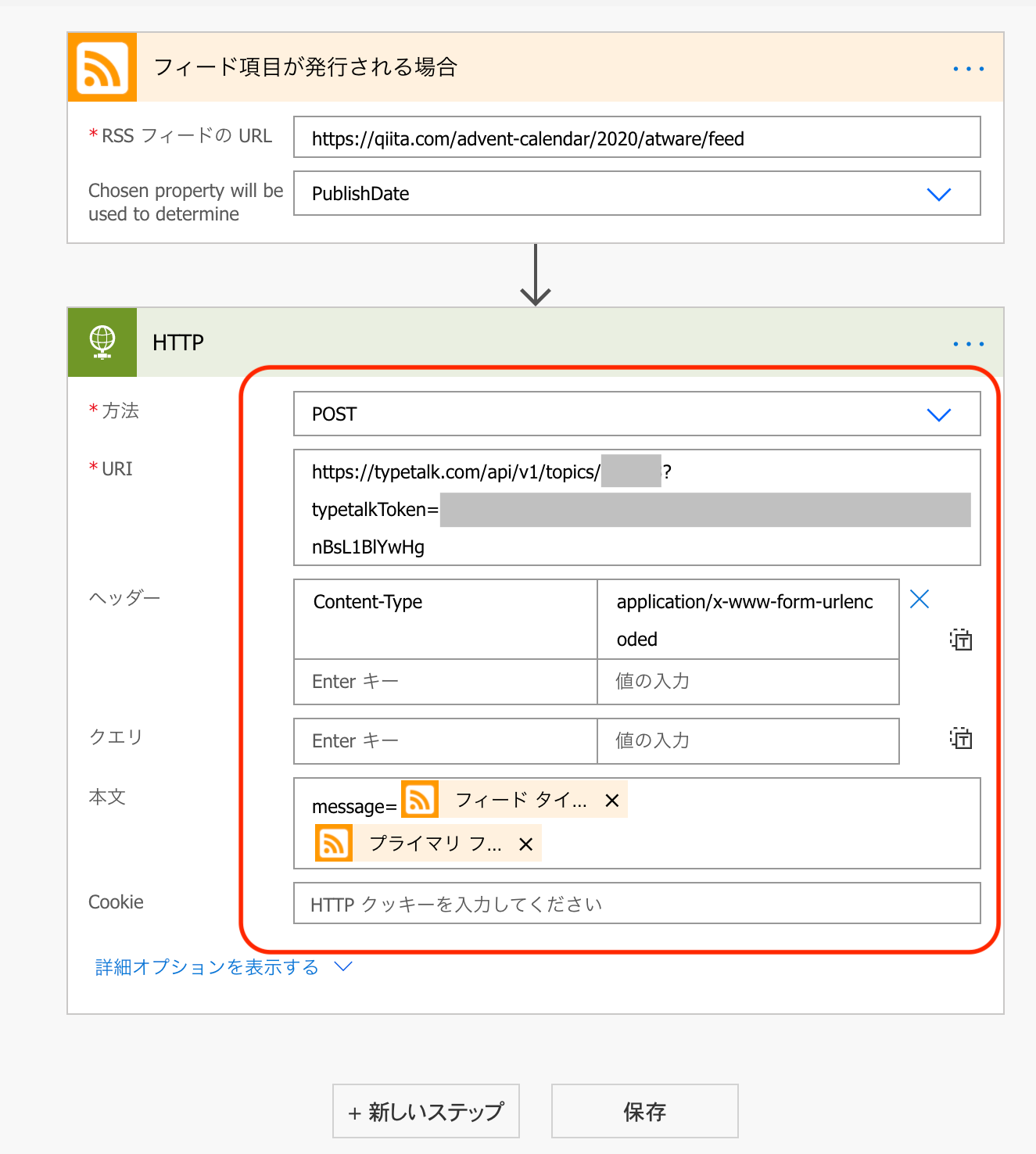Delete the Content-Type header row
The height and width of the screenshot is (1154, 1036).
(919, 599)
